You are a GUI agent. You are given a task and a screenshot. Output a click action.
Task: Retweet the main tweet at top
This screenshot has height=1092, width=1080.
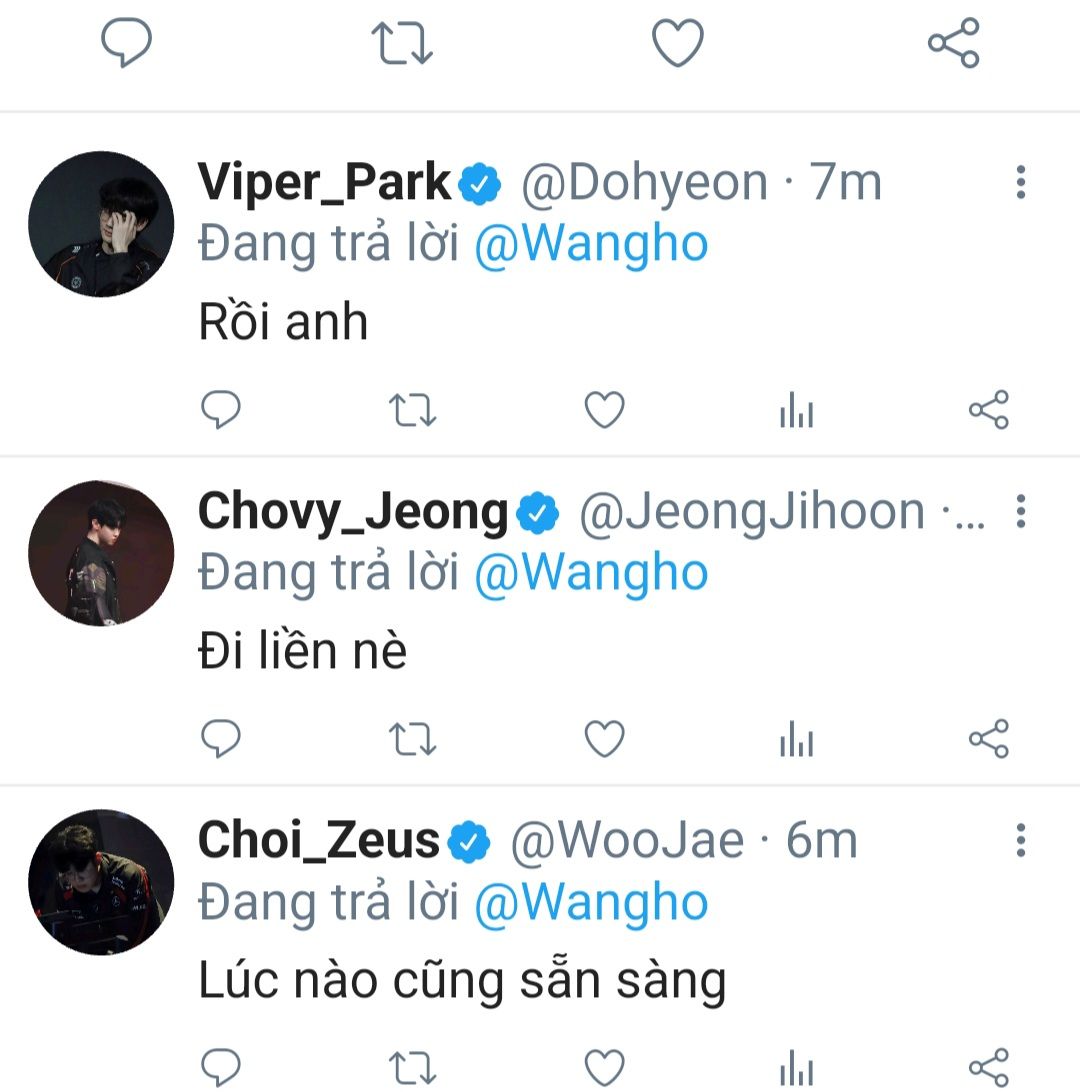click(x=402, y=44)
